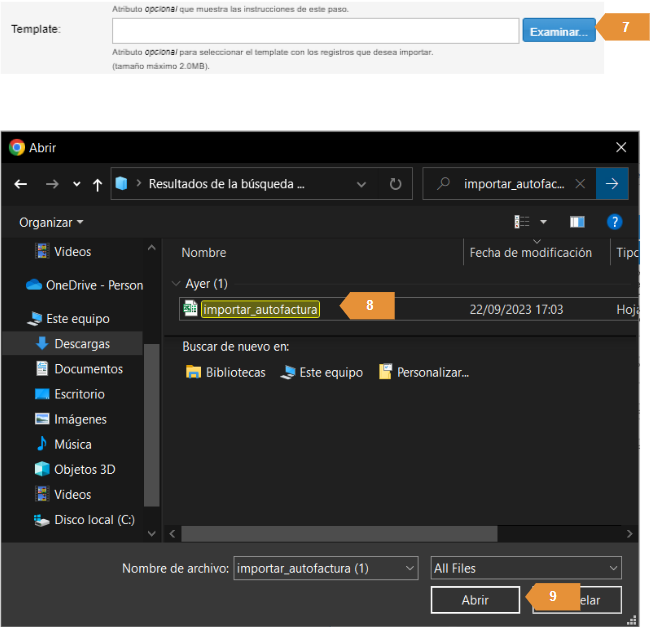Select the importar_autofactura spreadsheet file
The height and width of the screenshot is (627, 653).
tap(260, 310)
